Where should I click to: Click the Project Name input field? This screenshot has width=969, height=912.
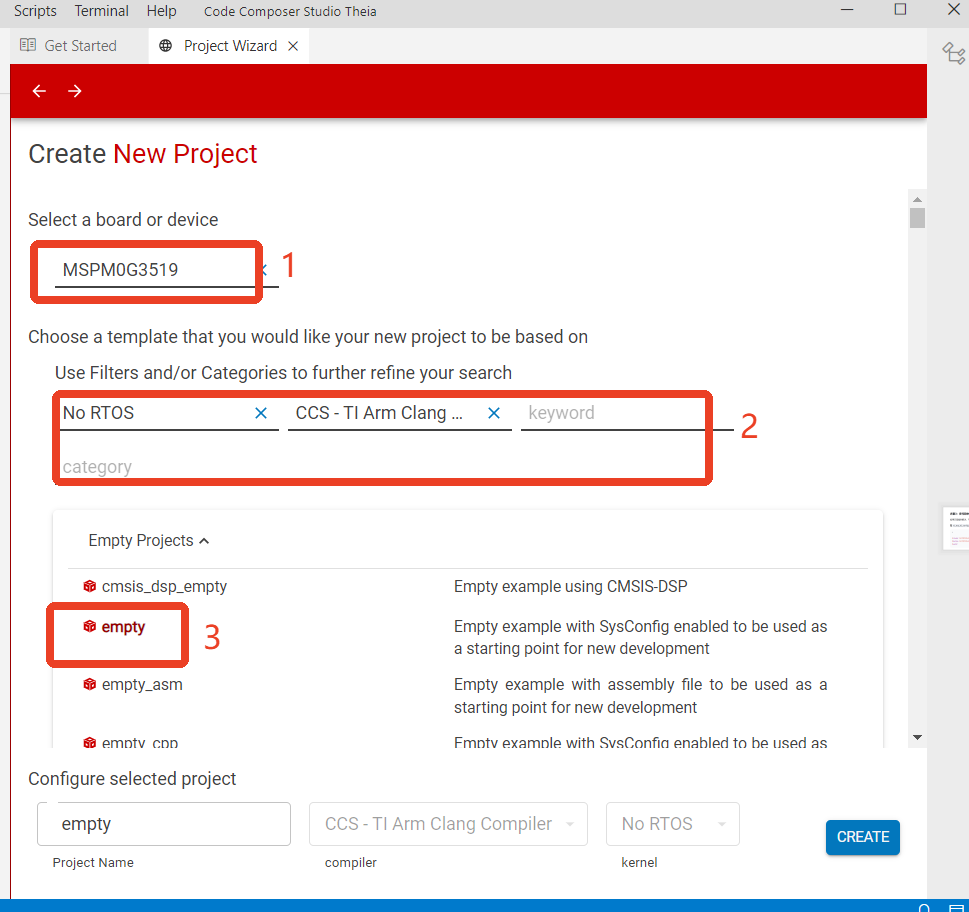click(x=164, y=824)
